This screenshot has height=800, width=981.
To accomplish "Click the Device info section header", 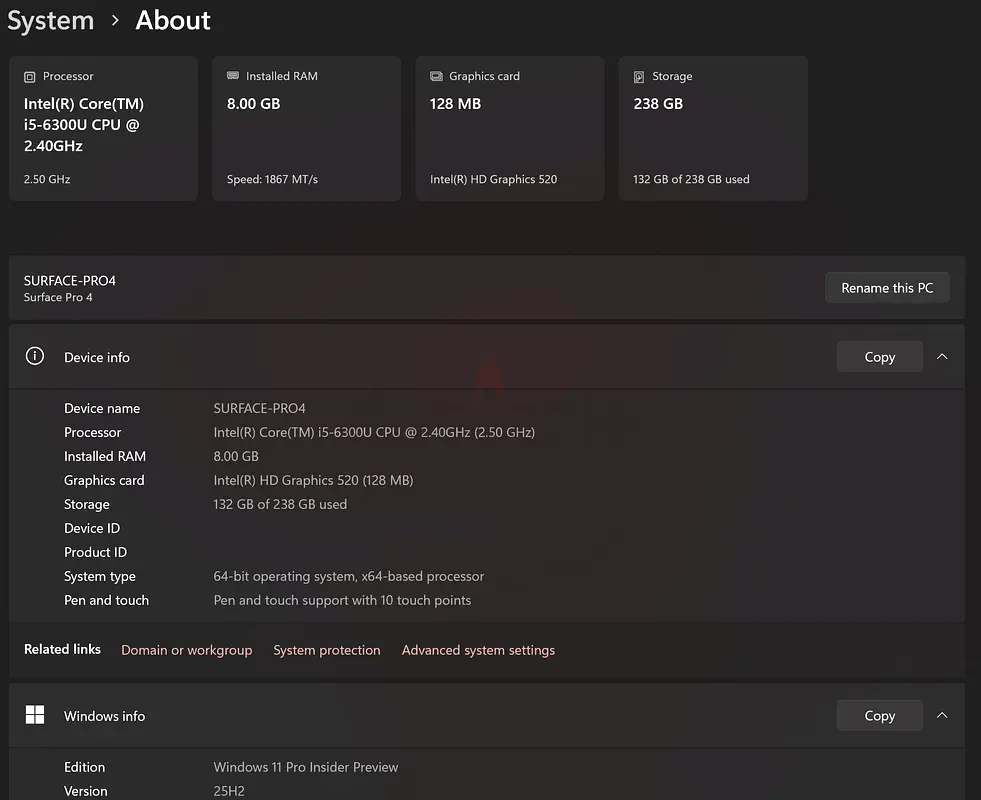I will 487,357.
